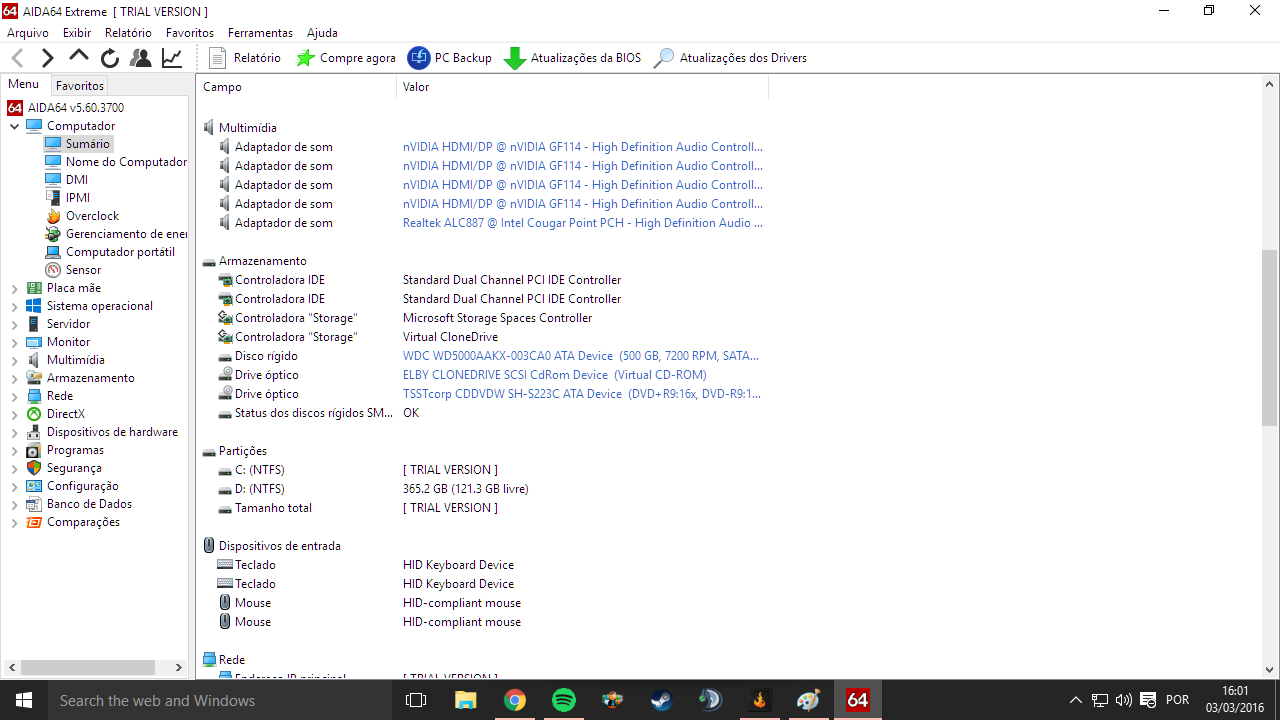Open the Windows Start button
The image size is (1280, 720).
[x=24, y=700]
